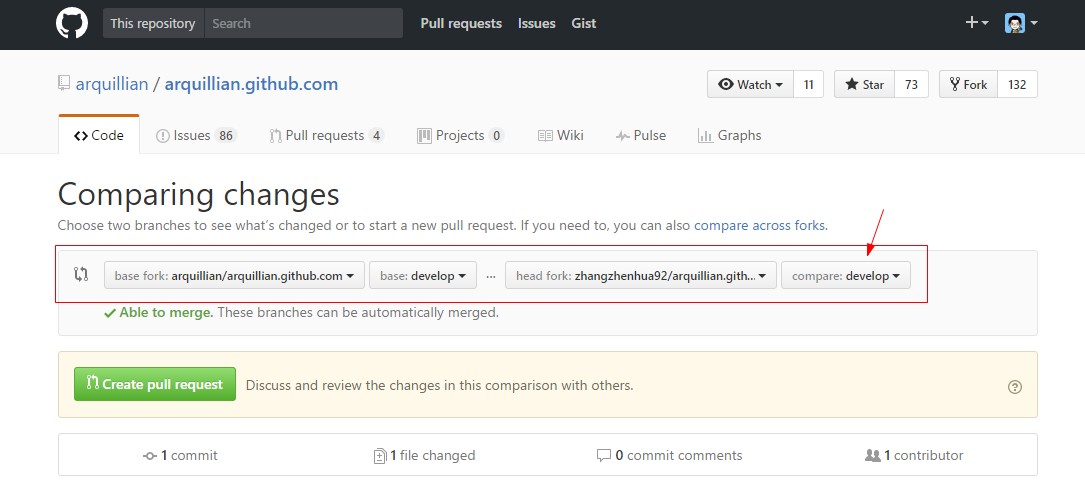This screenshot has width=1085, height=485.
Task: Click the 'Able to merge.' status text
Action: [165, 313]
